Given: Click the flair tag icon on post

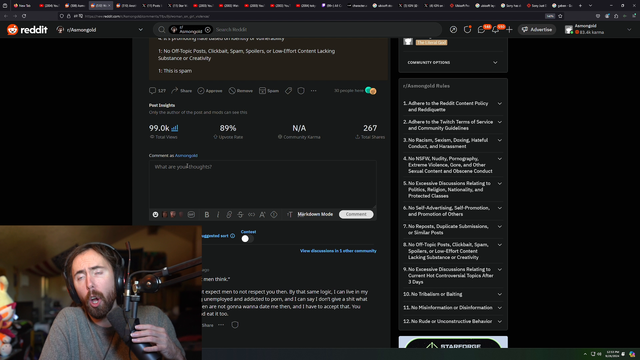Looking at the screenshot, I should coord(289,91).
